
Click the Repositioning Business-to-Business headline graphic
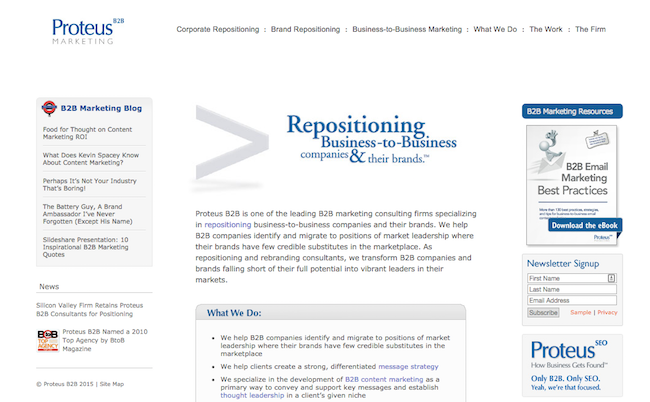[x=371, y=140]
